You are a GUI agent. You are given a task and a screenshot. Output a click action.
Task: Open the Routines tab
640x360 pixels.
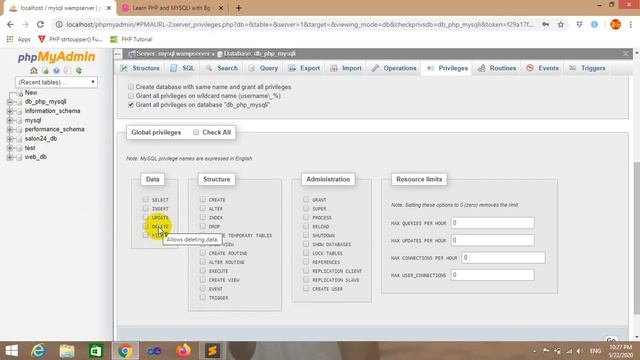point(497,68)
